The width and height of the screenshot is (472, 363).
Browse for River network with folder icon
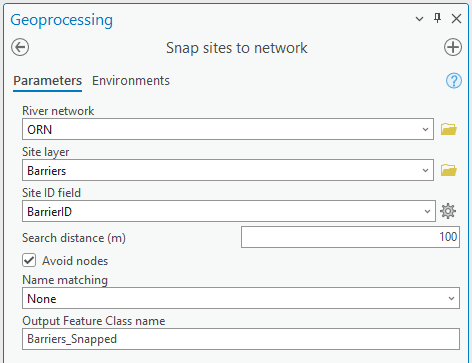(449, 129)
